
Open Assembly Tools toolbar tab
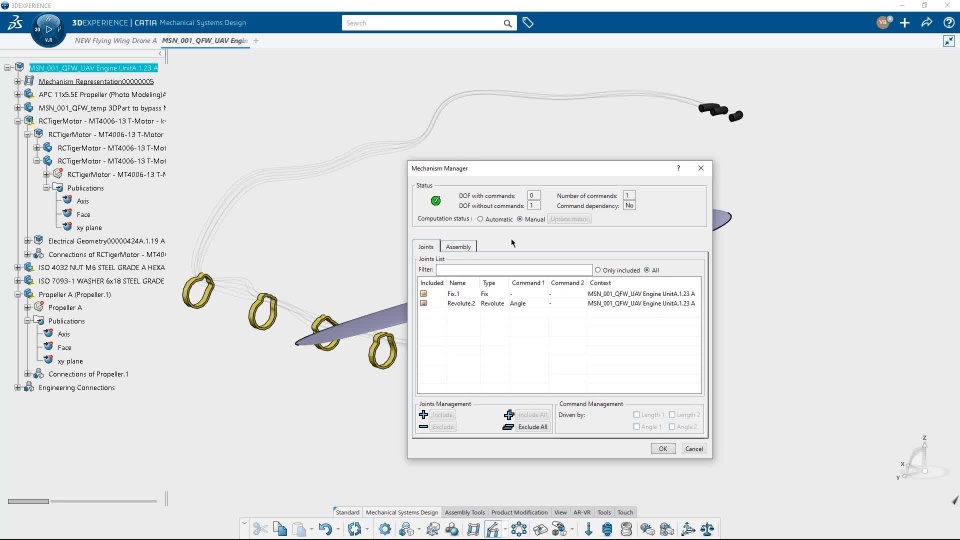tap(465, 512)
